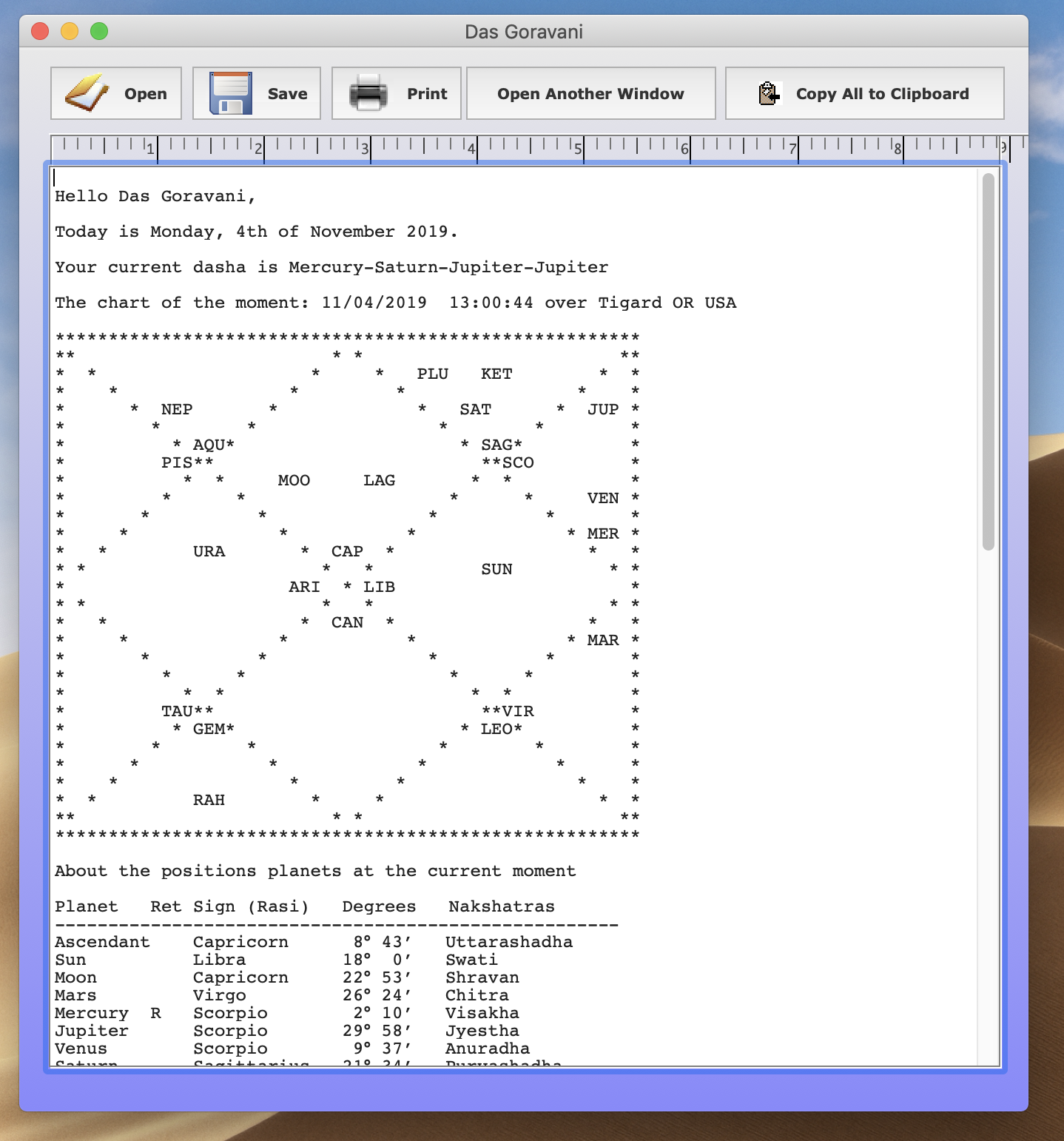Click the current dasha text line
Screen dimensions: 1064x1141
point(331,267)
